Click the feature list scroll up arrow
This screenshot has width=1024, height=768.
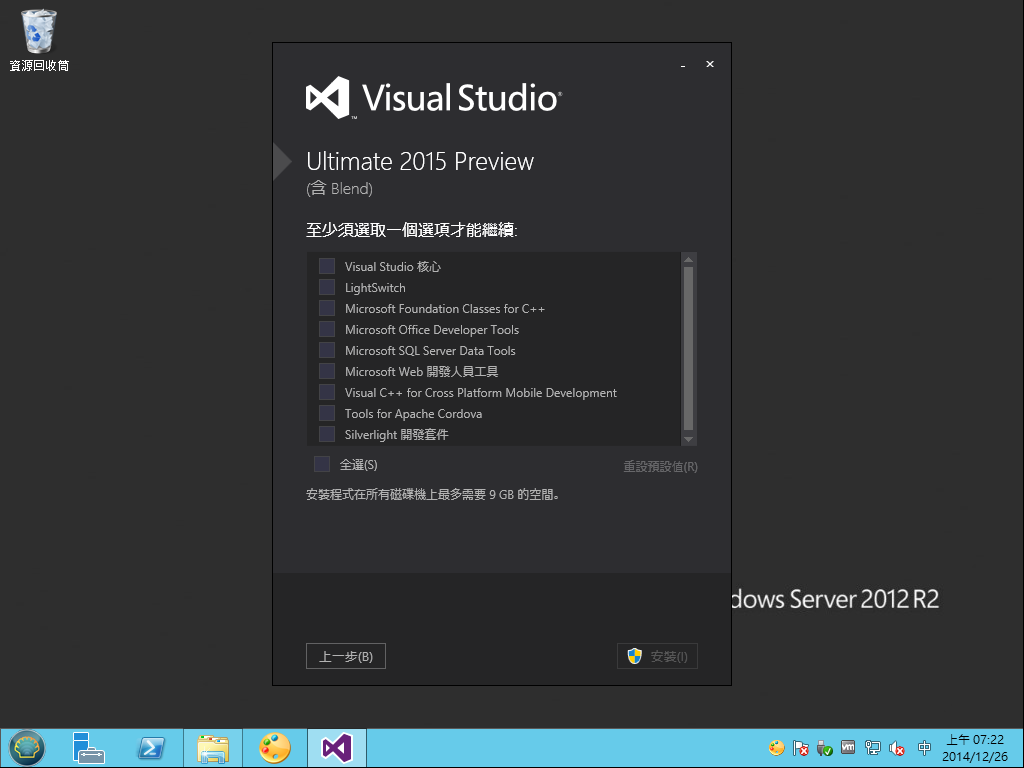pyautogui.click(x=688, y=259)
